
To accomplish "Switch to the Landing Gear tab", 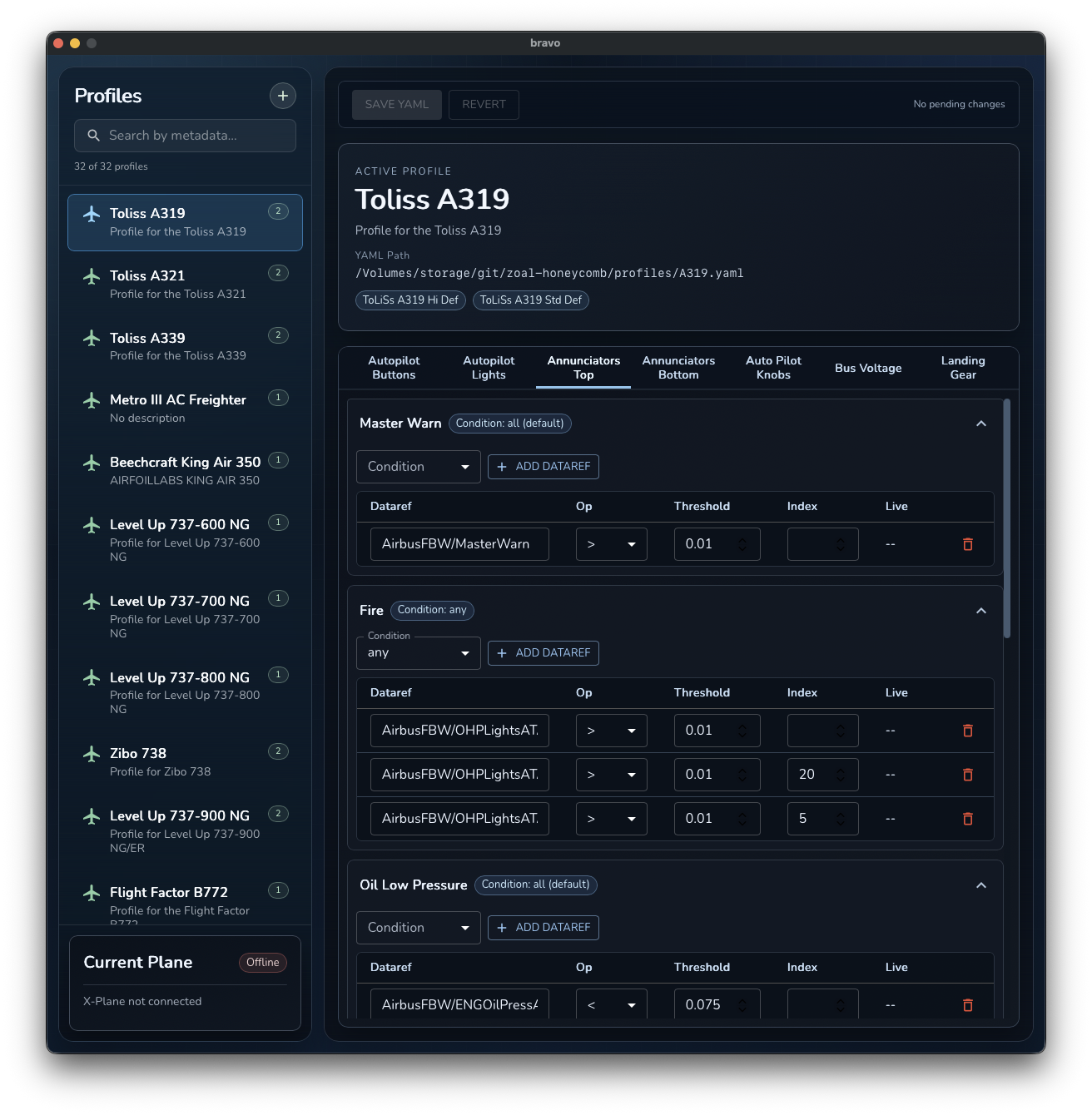I will (962, 368).
